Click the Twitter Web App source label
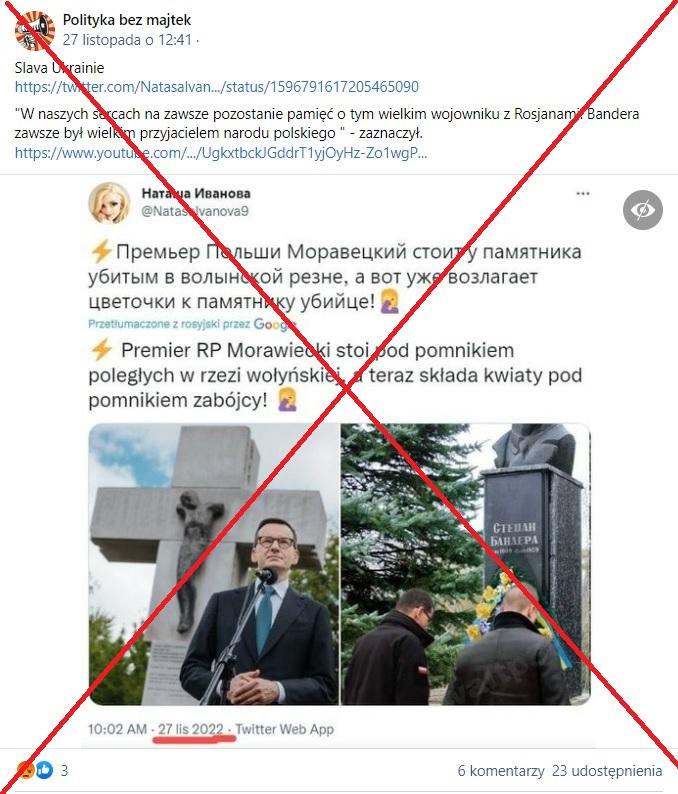Screen dimensions: 678x794 285,729
